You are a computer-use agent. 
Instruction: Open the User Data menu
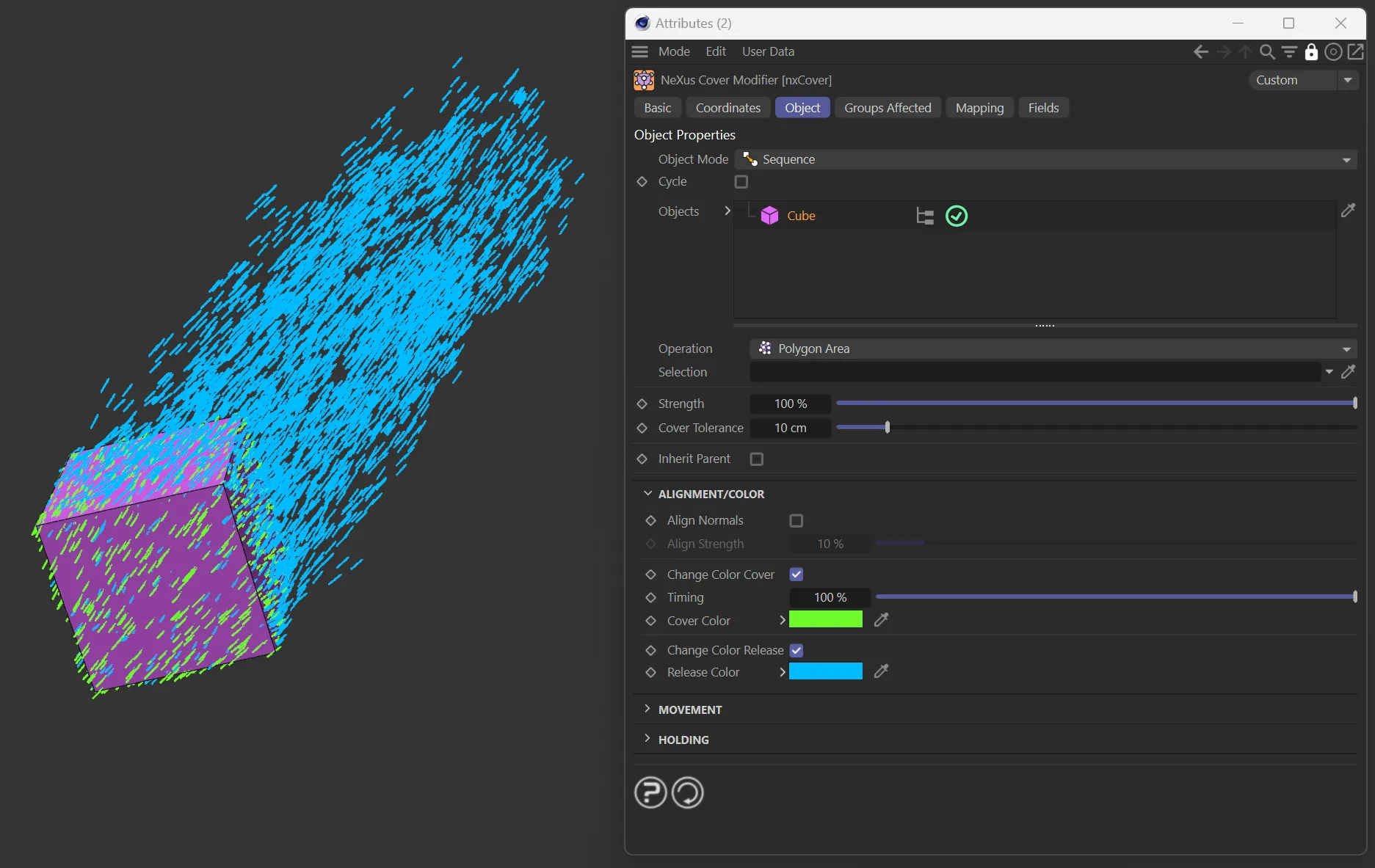[768, 51]
